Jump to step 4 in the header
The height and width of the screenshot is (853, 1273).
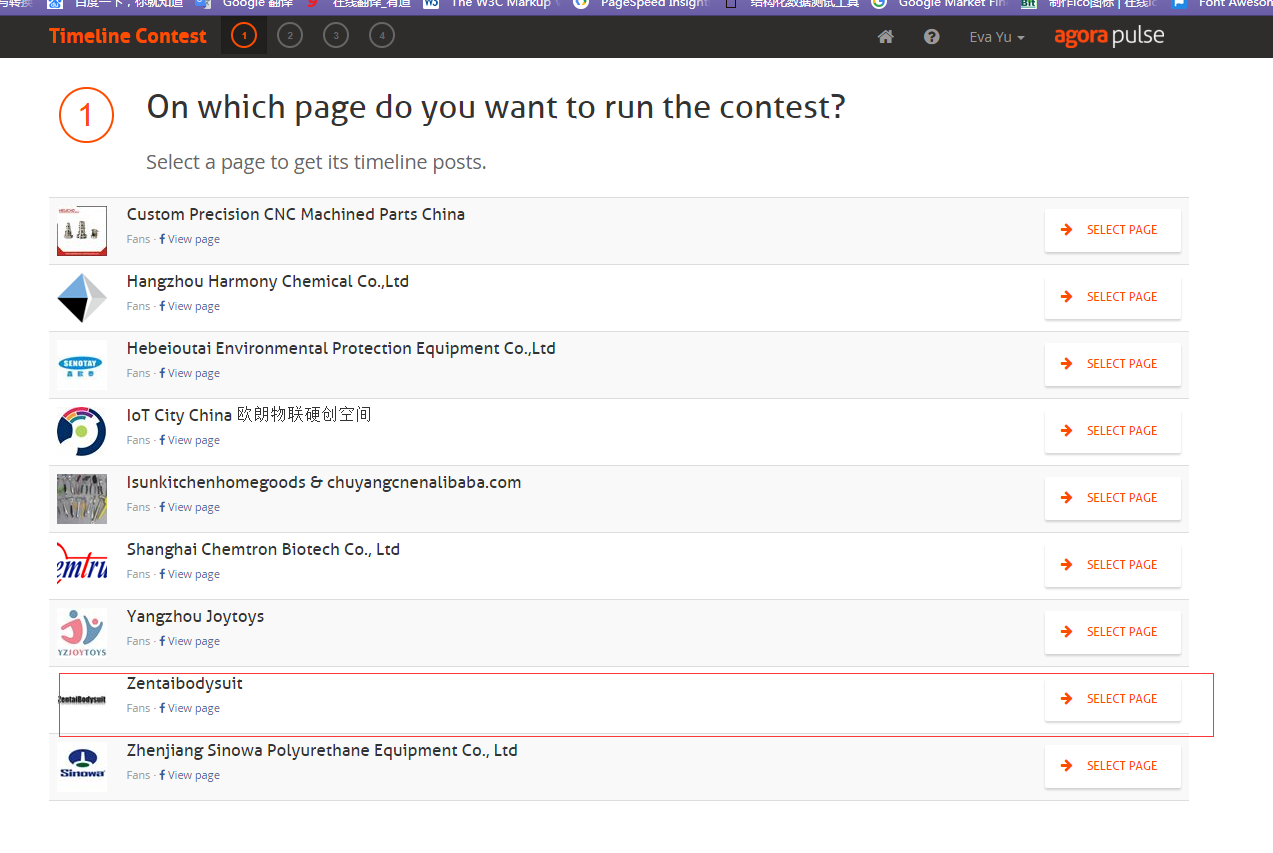[381, 36]
